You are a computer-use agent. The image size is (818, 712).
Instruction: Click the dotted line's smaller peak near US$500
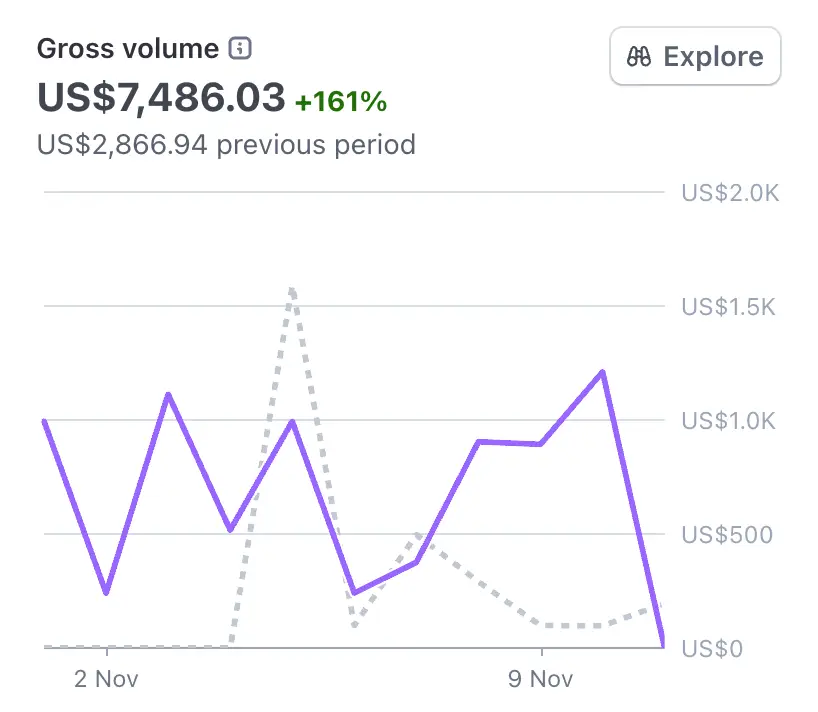click(x=417, y=535)
